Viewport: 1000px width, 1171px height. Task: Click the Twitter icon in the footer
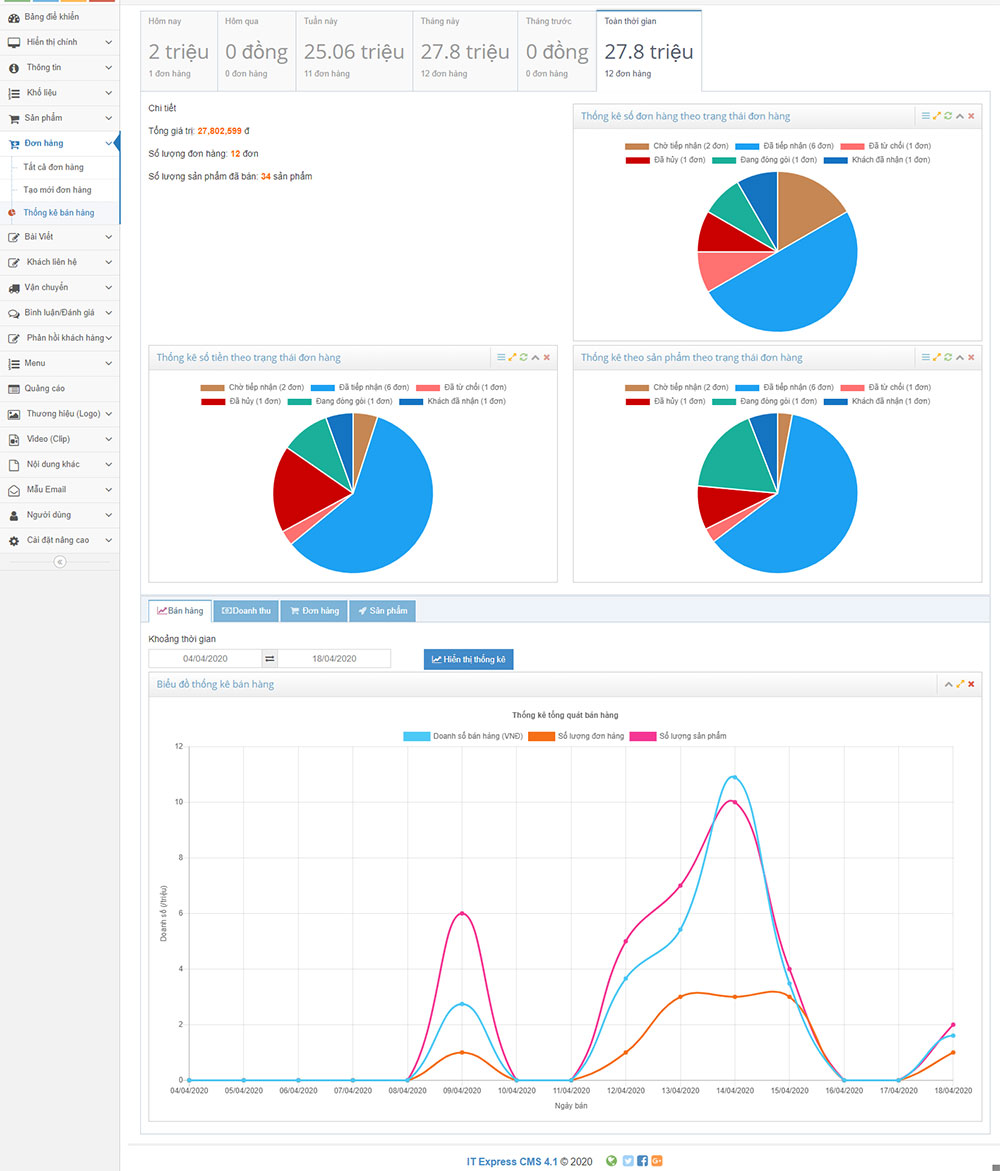[628, 1161]
